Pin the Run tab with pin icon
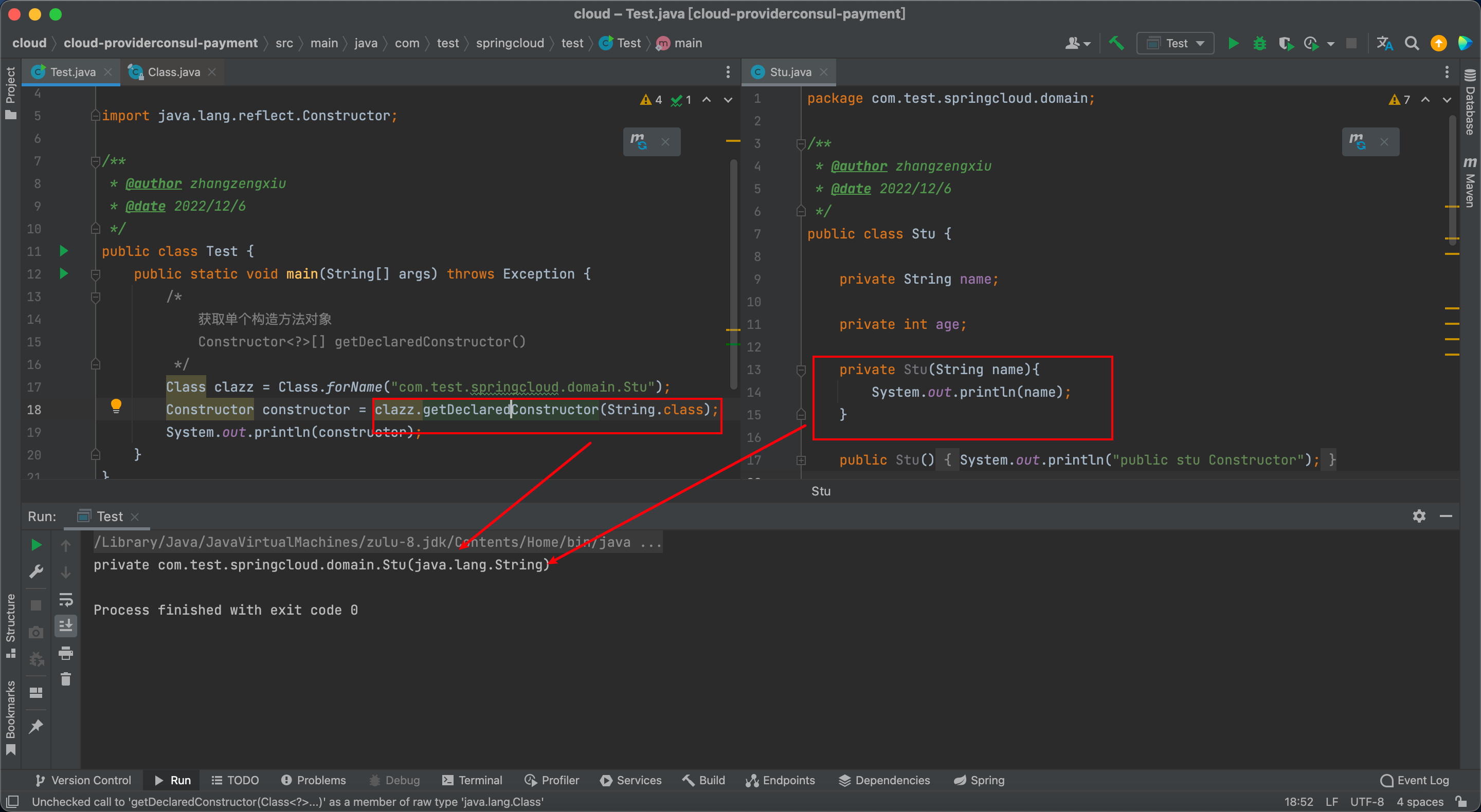The image size is (1481, 812). click(35, 726)
